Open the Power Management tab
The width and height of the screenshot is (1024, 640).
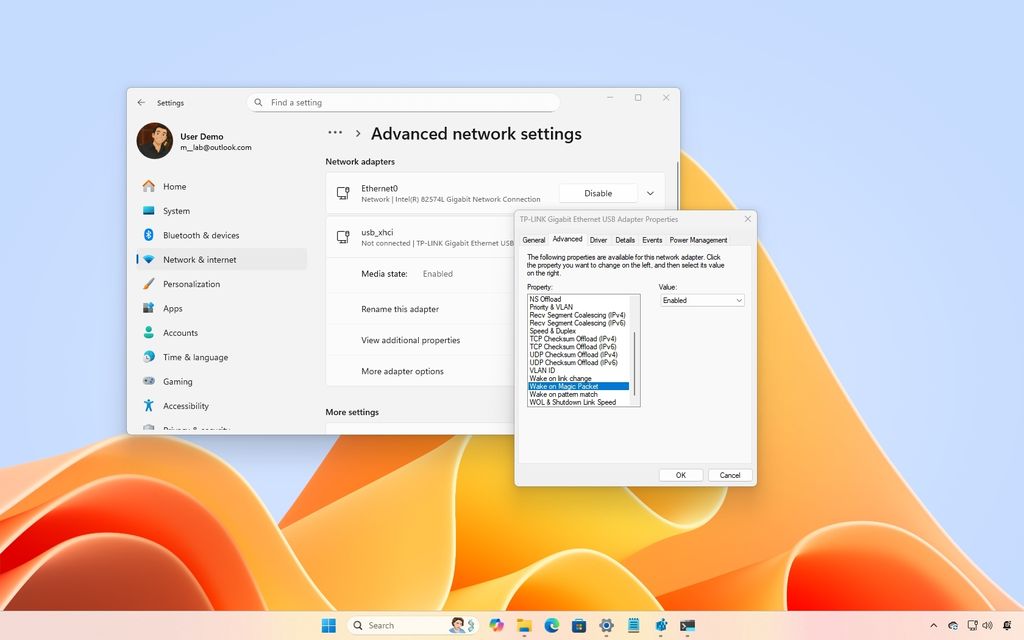pos(698,240)
